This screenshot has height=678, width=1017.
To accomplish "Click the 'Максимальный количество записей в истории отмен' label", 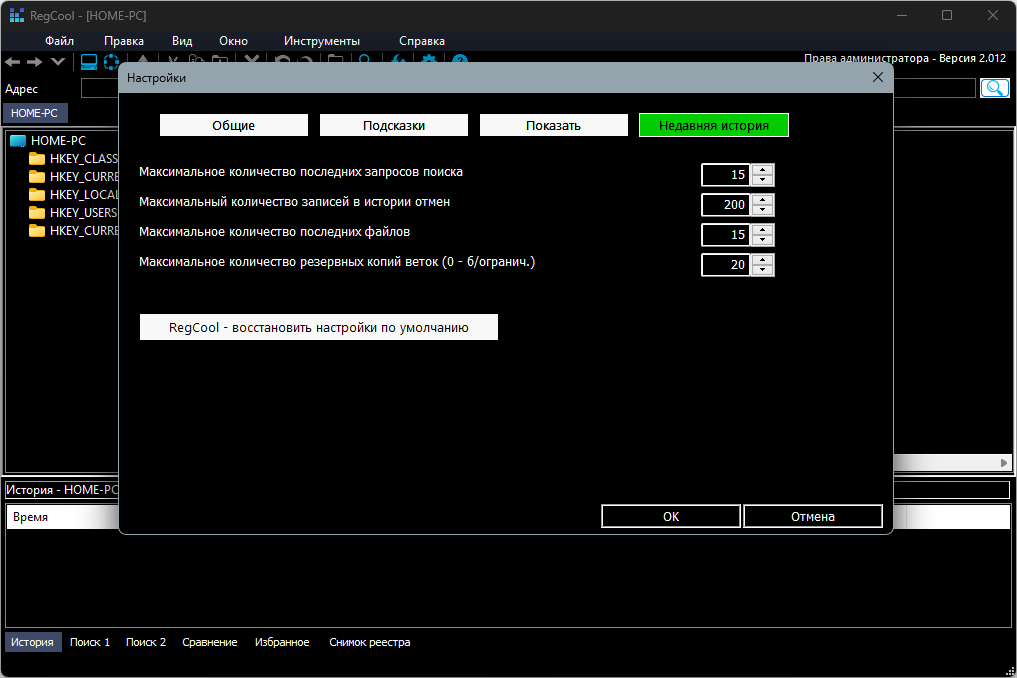I will tap(294, 202).
